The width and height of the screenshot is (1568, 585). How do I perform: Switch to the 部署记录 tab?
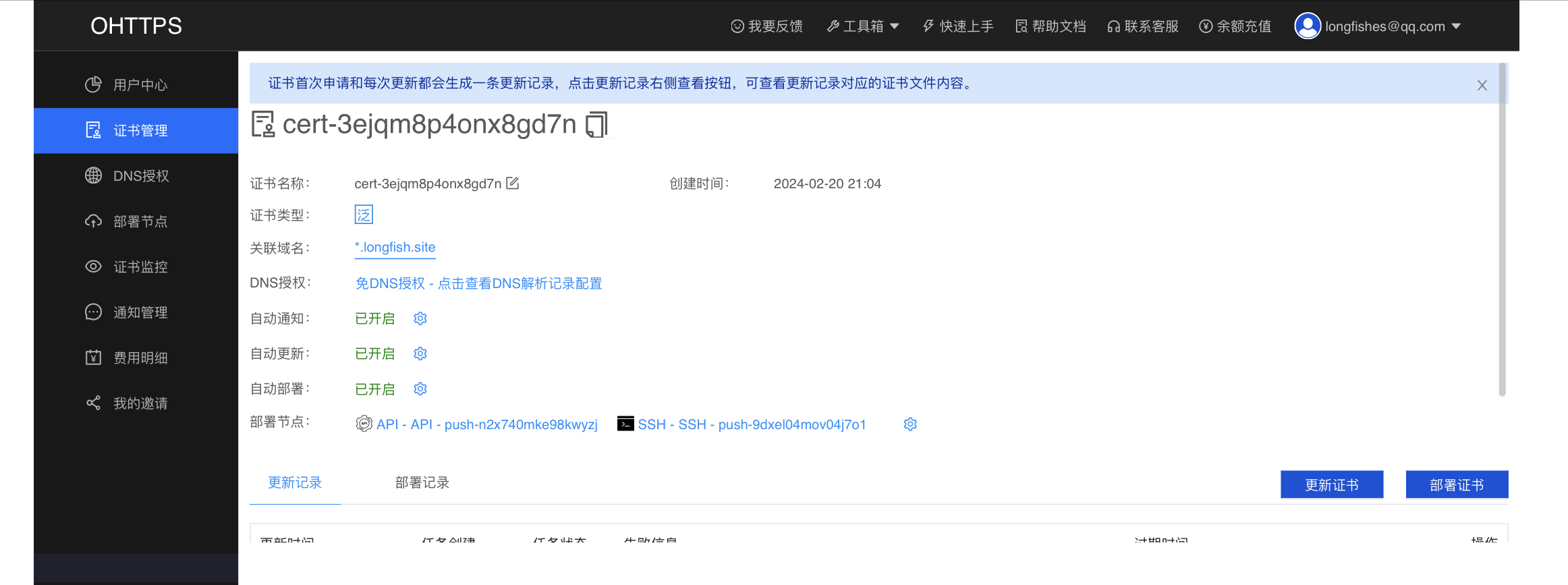pyautogui.click(x=422, y=483)
